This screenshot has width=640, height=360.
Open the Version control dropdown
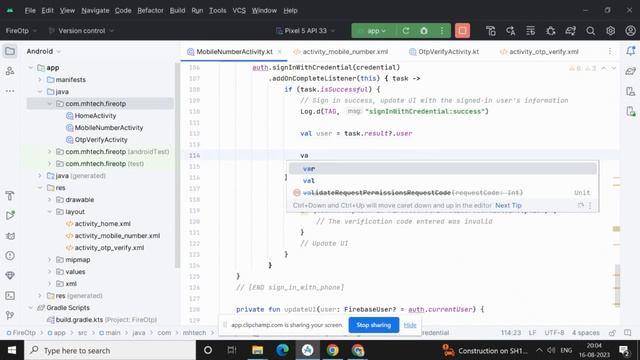(x=81, y=31)
